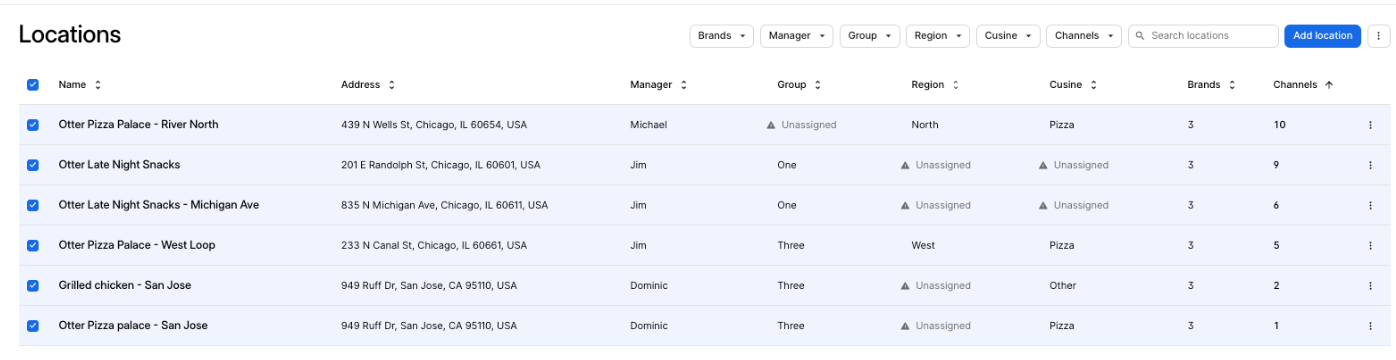Click the search magnifier icon
This screenshot has height=360, width=1396.
[x=1141, y=36]
